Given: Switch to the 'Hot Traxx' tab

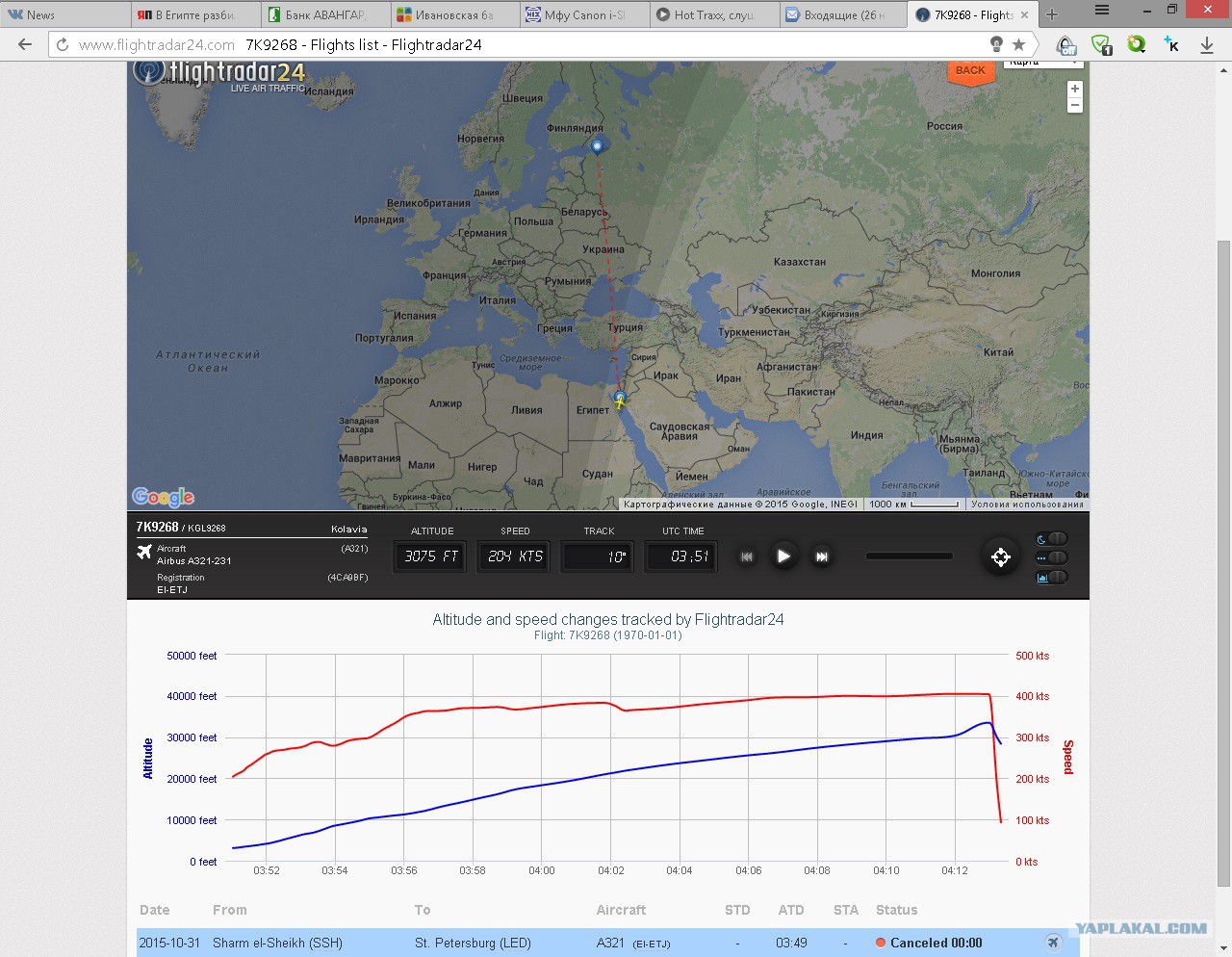Looking at the screenshot, I should 714,14.
